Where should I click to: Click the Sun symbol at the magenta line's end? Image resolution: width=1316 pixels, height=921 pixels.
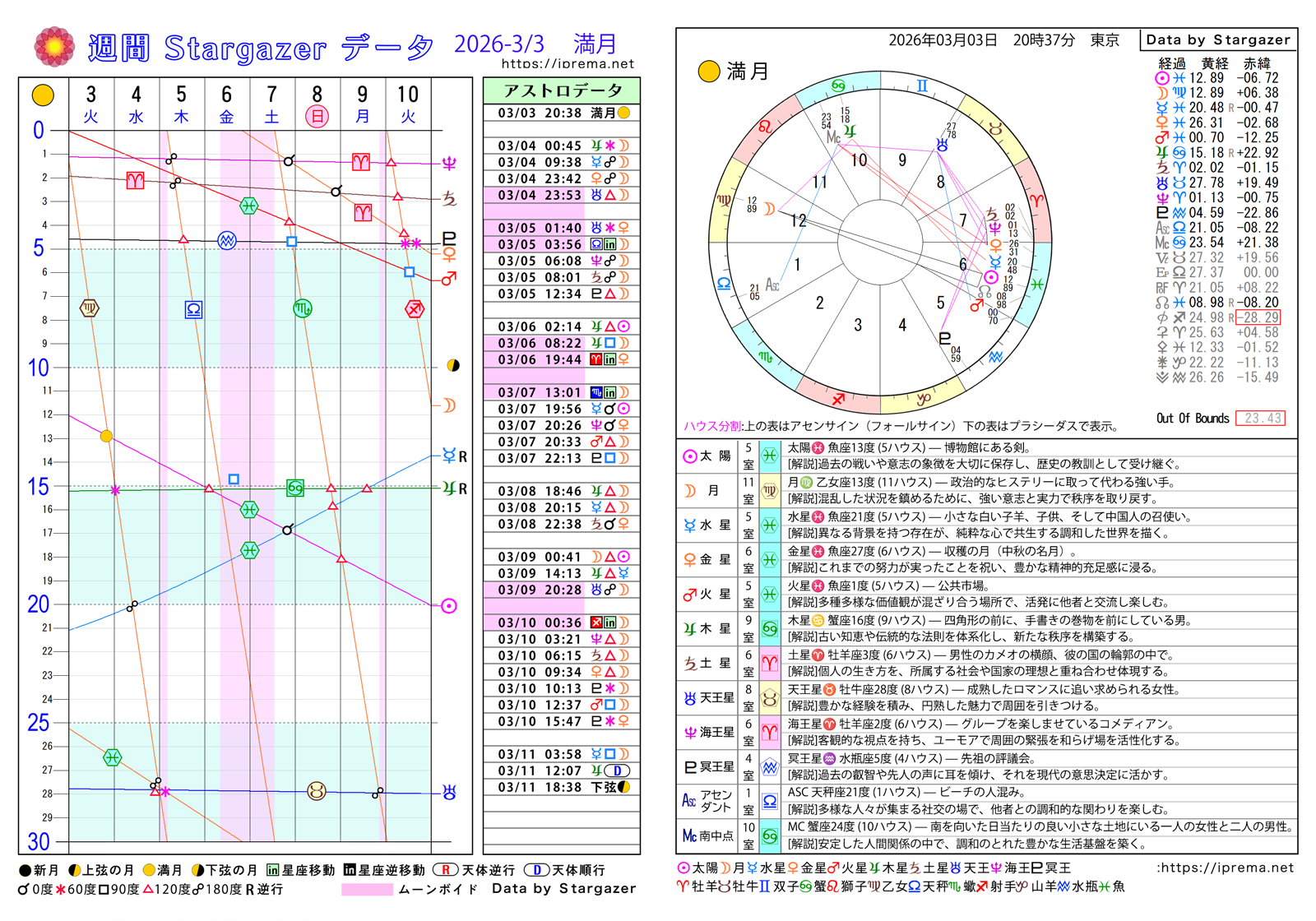pyautogui.click(x=449, y=606)
